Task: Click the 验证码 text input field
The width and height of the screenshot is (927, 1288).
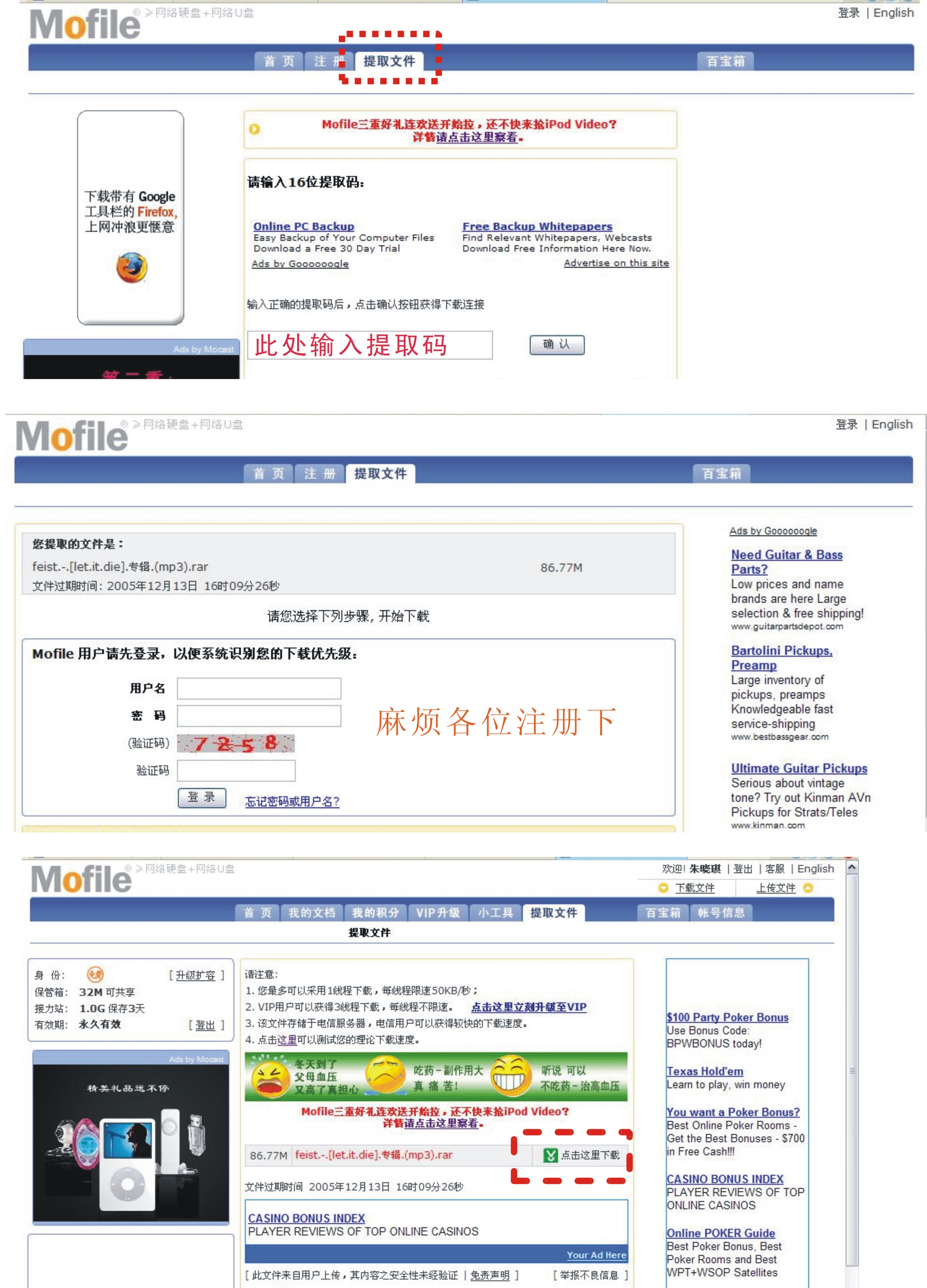Action: [x=236, y=771]
